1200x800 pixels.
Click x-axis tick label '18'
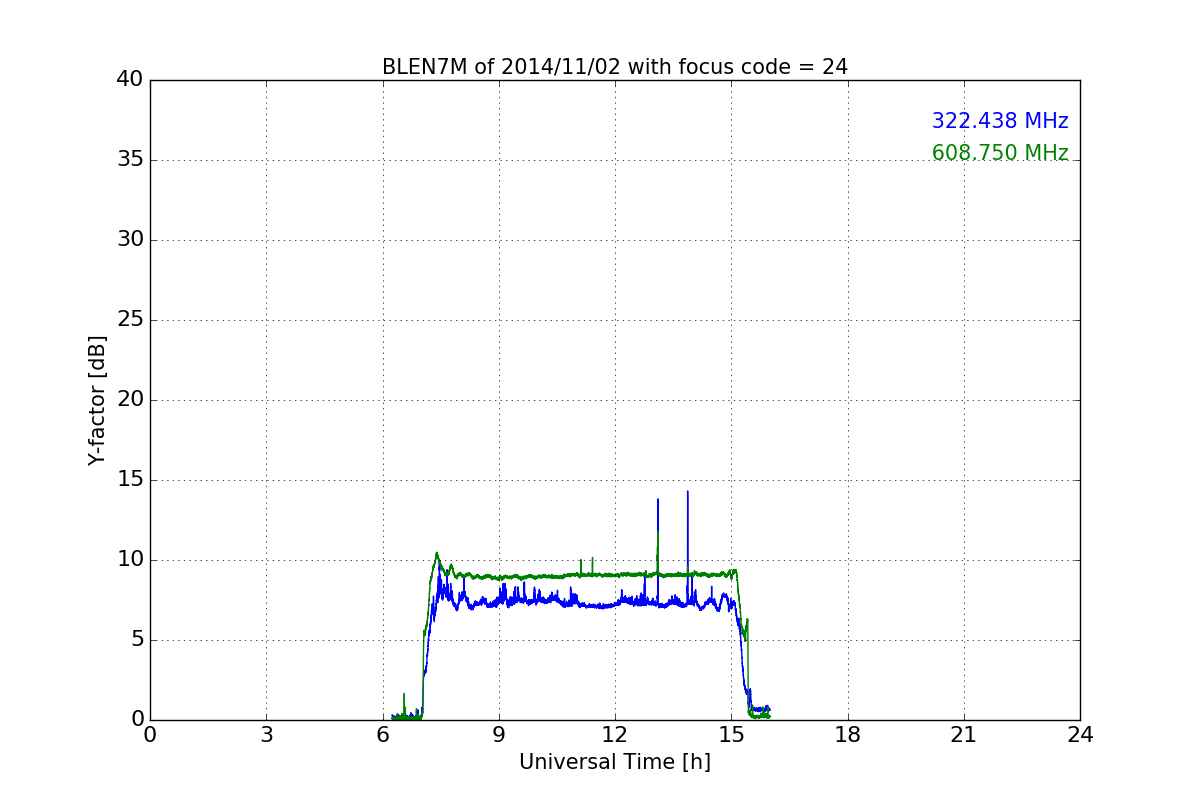[848, 735]
